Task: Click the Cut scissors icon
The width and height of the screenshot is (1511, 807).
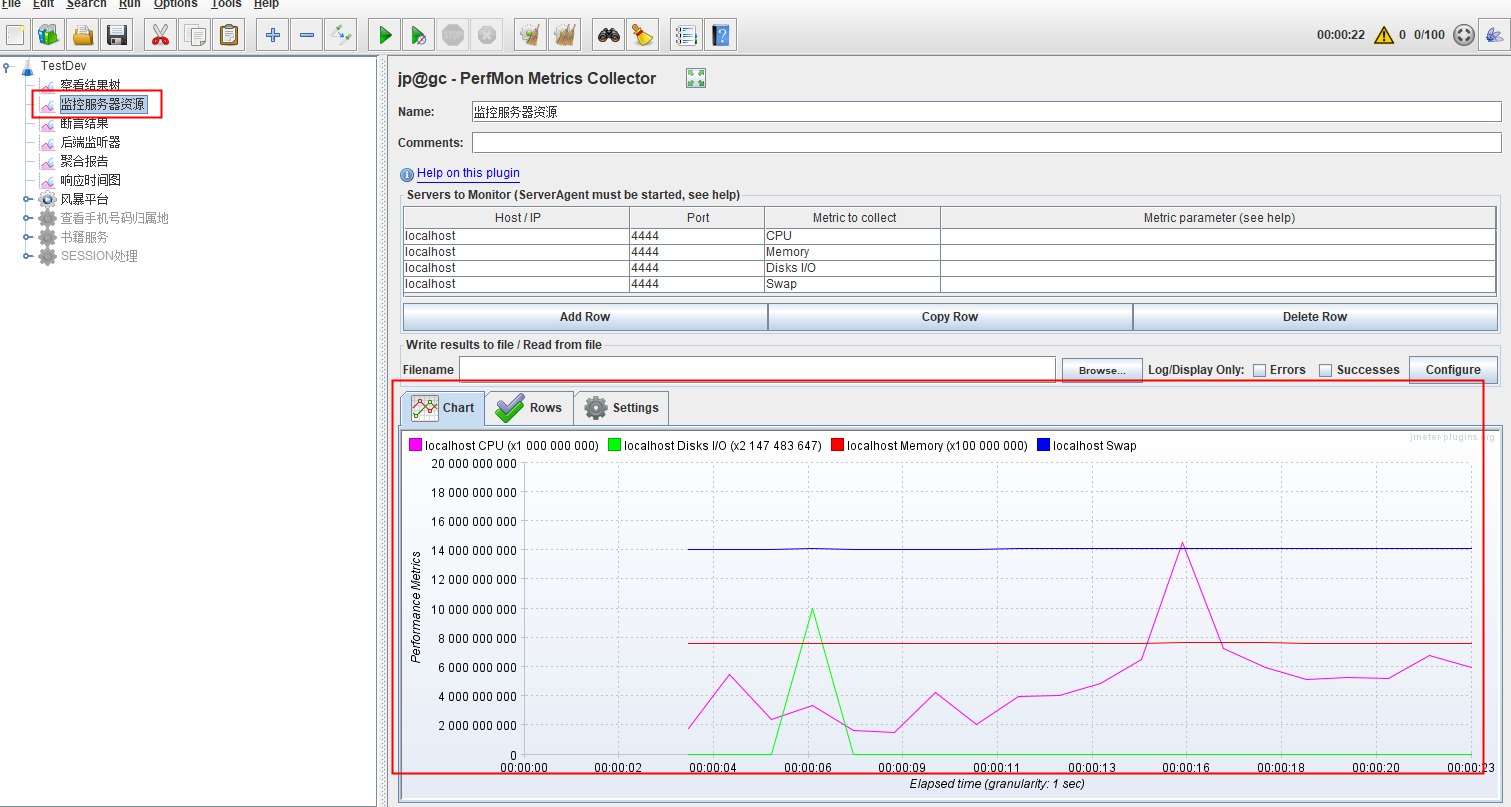Action: [160, 36]
